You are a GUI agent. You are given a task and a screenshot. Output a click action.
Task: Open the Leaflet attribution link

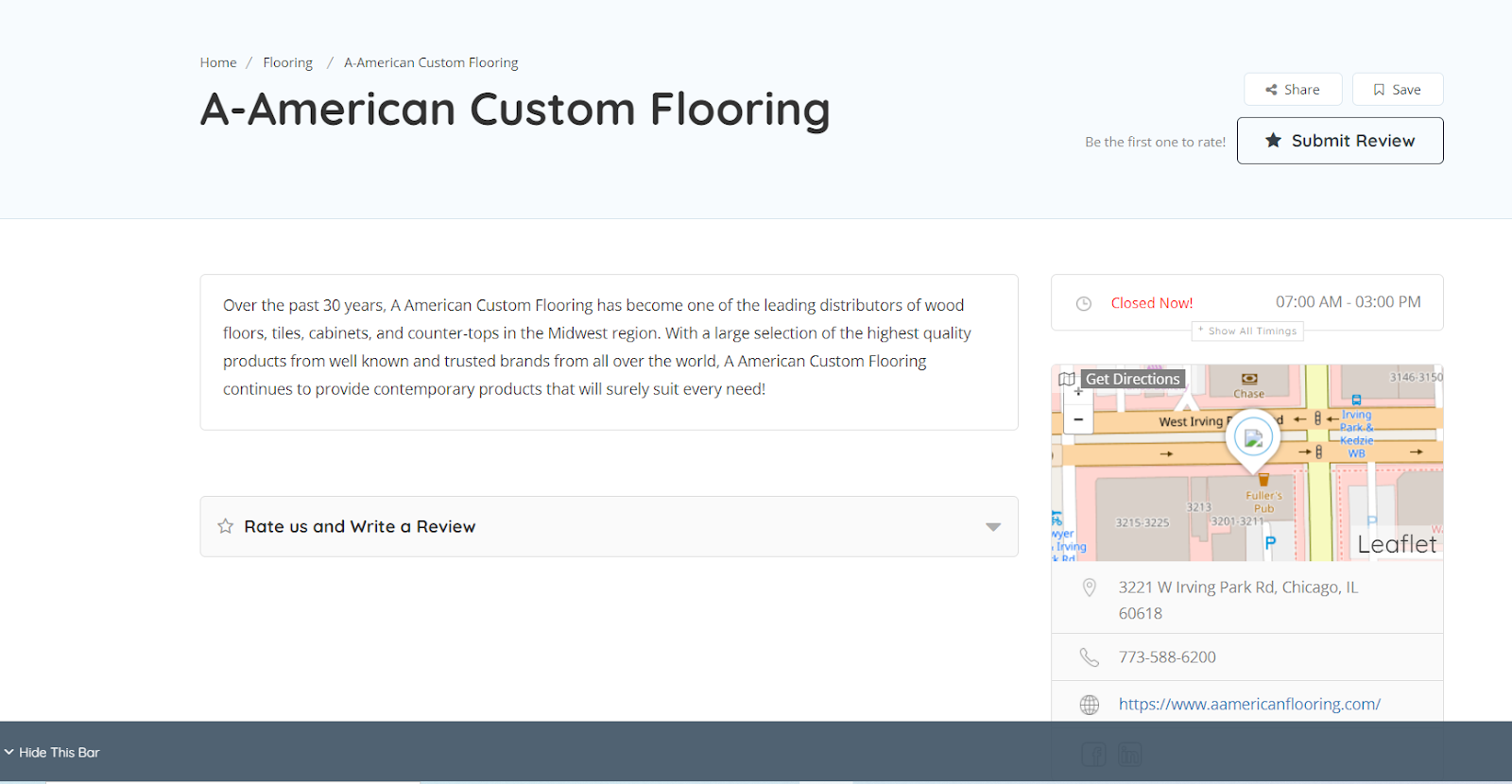(1397, 544)
